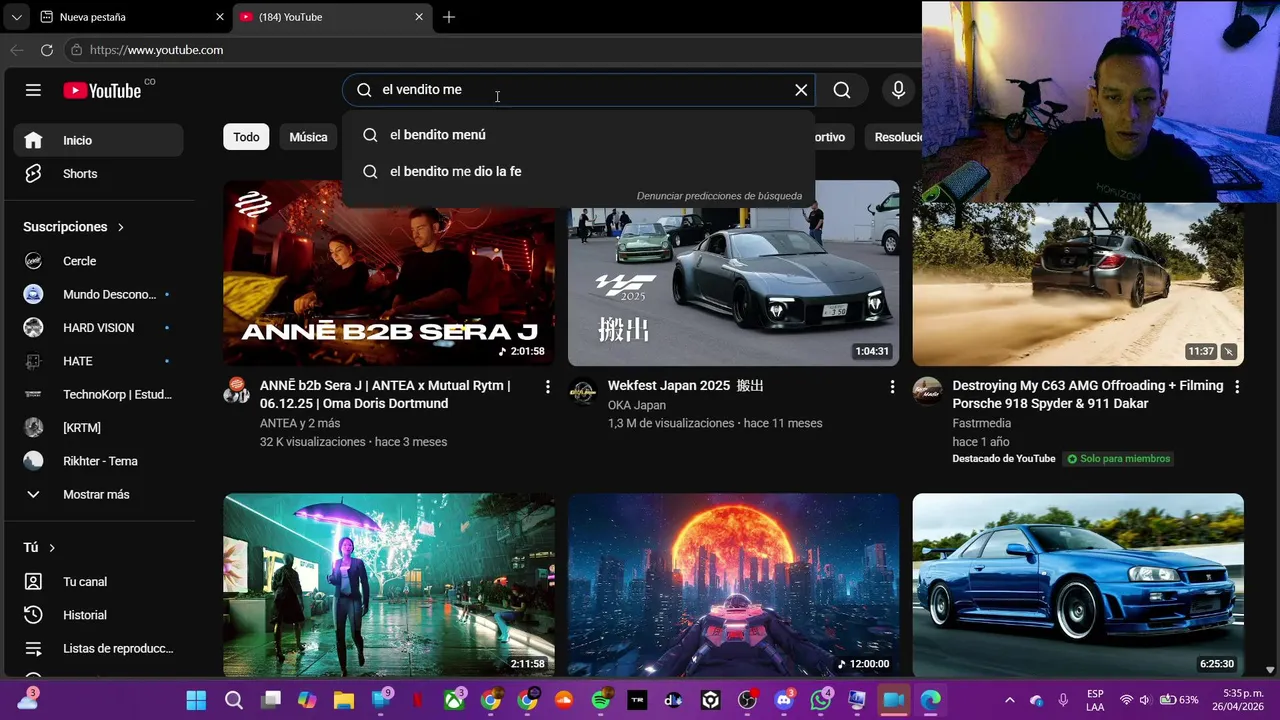1280x720 pixels.
Task: Choose suggestion "el bendito me dio la fe"
Action: 579,171
